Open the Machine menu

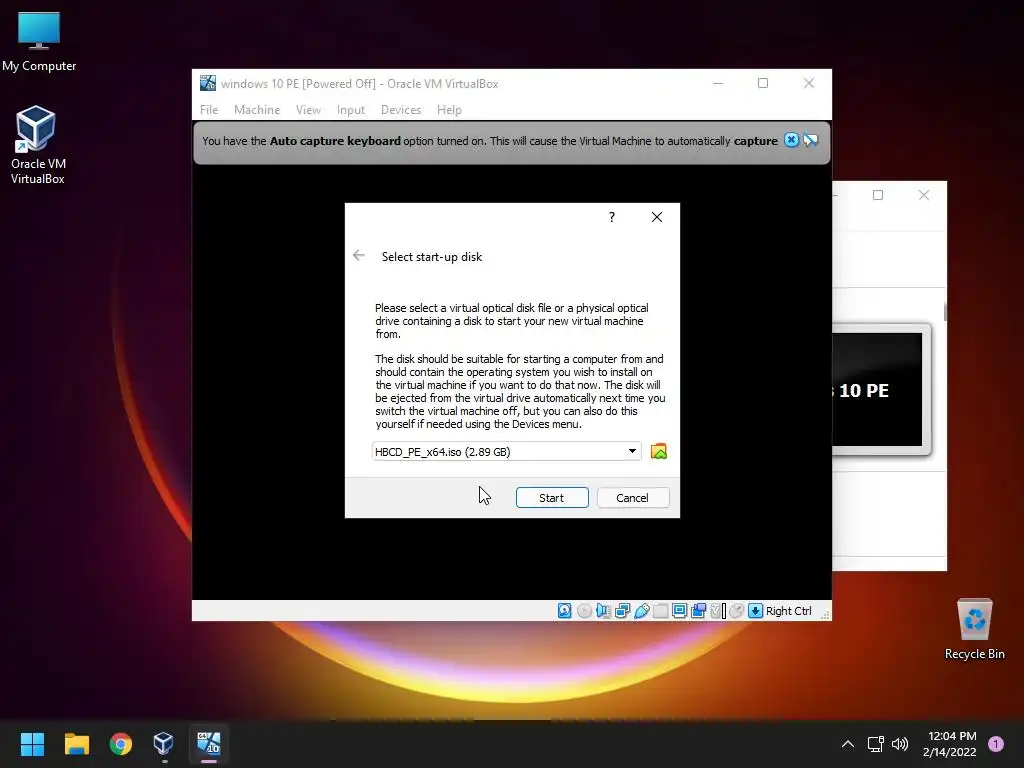(x=257, y=110)
